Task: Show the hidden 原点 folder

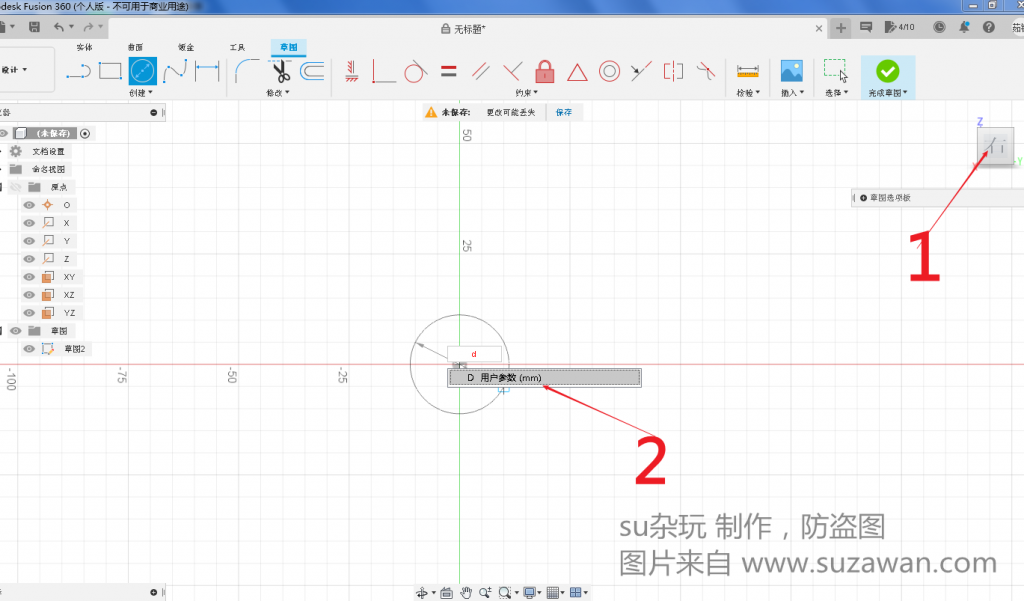Action: (16, 187)
